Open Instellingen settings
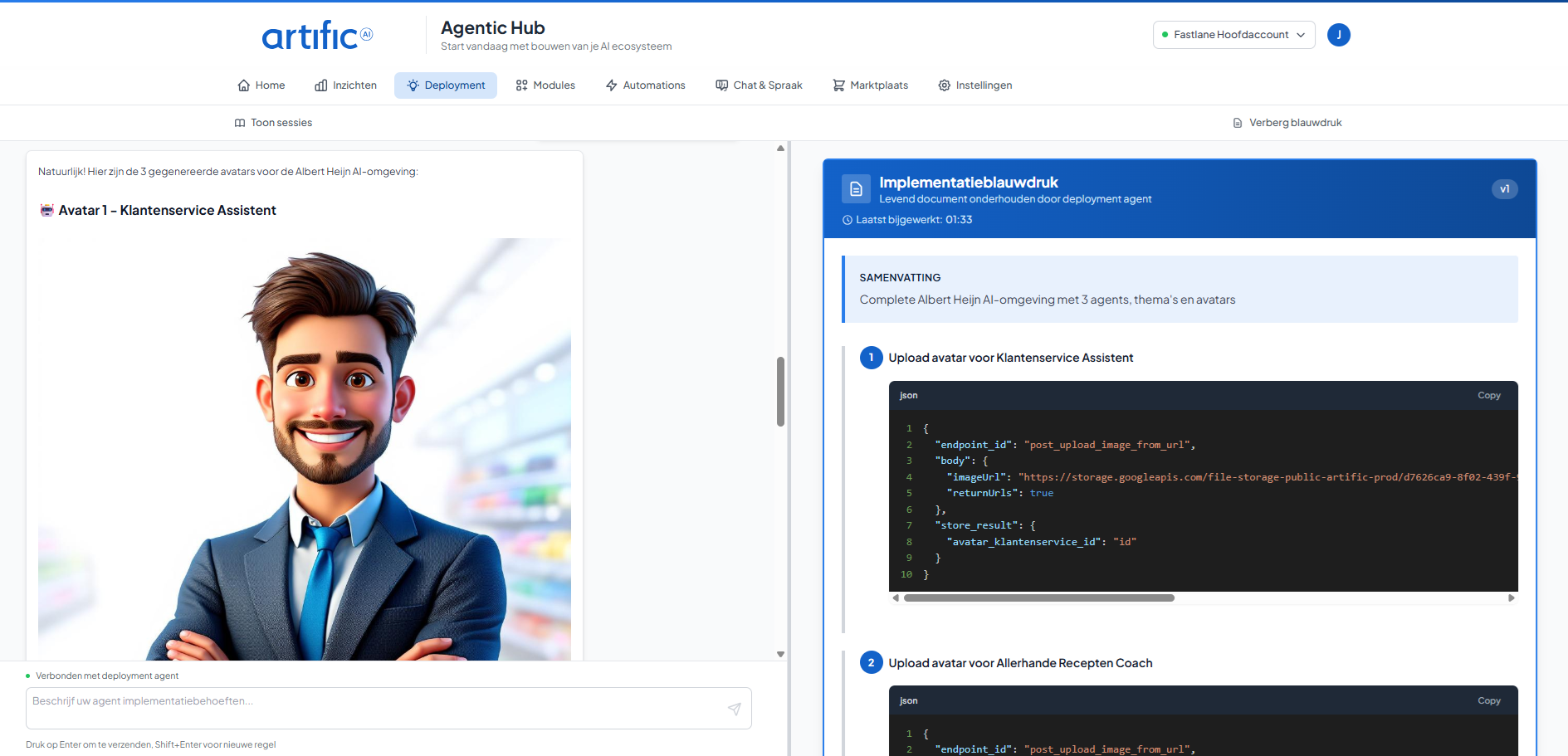The height and width of the screenshot is (756, 1568). pyautogui.click(x=975, y=85)
